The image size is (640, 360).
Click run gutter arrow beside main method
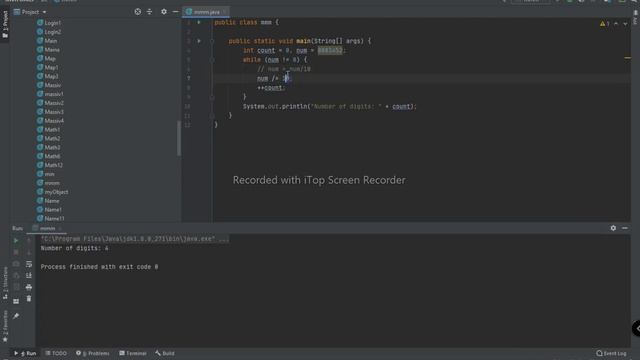(x=199, y=41)
